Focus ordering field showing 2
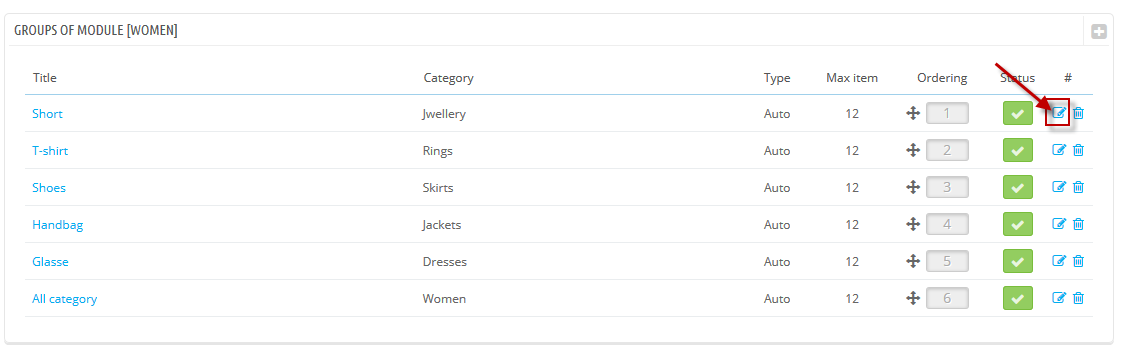1129x362 pixels. pyautogui.click(x=947, y=150)
